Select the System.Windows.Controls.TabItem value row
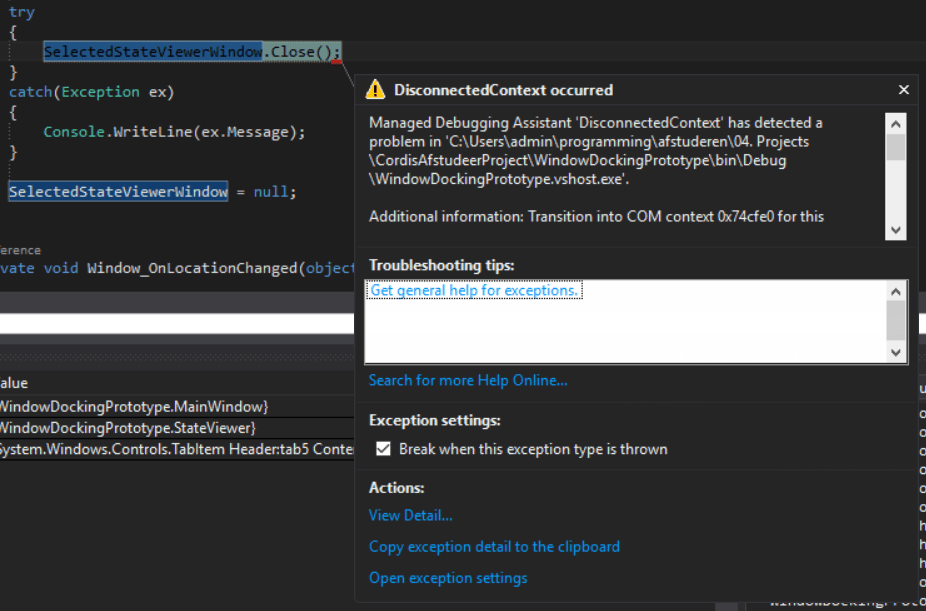 [x=177, y=449]
